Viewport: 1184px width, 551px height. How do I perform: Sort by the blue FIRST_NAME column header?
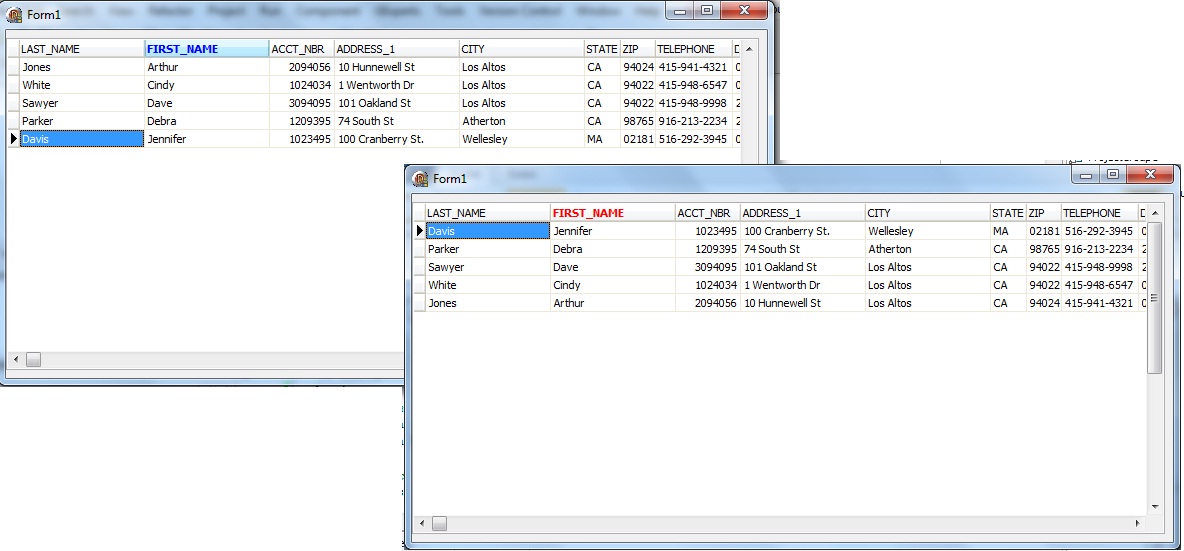(x=182, y=49)
